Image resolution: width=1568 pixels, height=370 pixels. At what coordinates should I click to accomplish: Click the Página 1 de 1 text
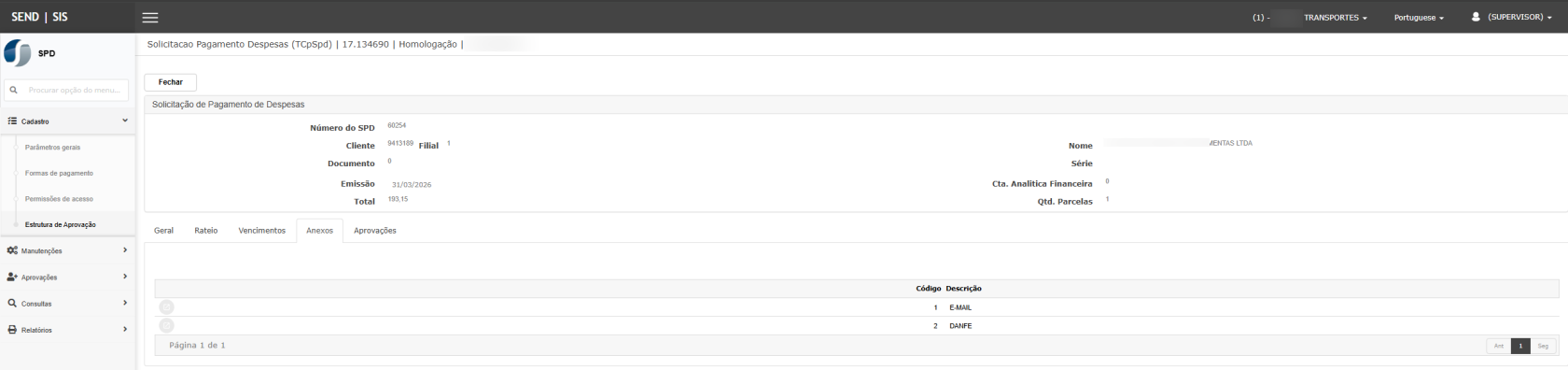197,346
